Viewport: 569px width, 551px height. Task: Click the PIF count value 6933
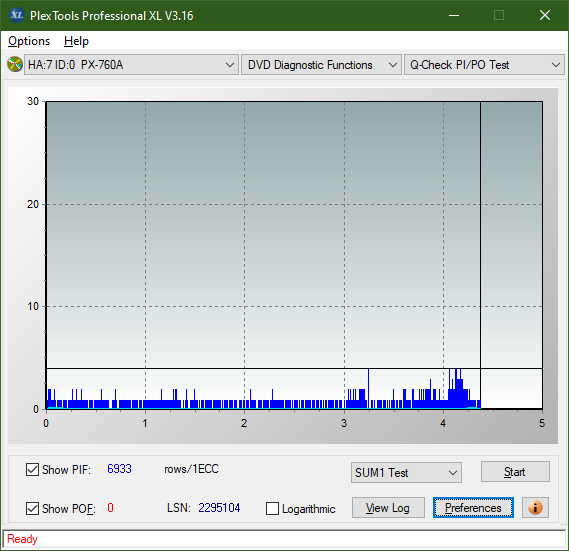click(119, 469)
